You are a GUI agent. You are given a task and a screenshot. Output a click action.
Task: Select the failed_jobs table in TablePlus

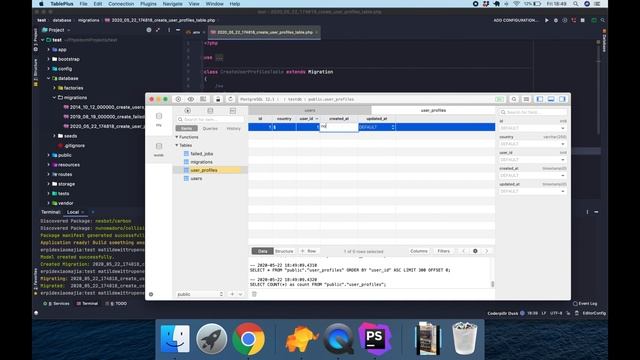click(202, 154)
